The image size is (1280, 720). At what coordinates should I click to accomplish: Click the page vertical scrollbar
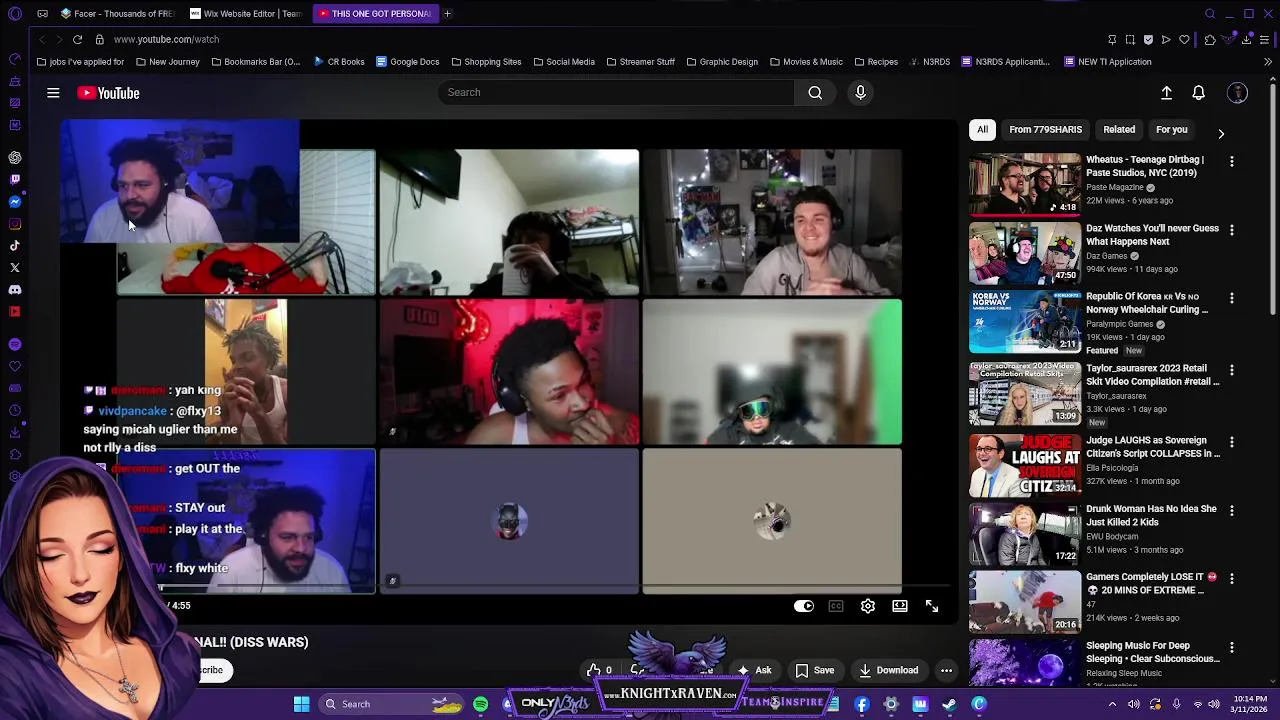coord(1273,200)
